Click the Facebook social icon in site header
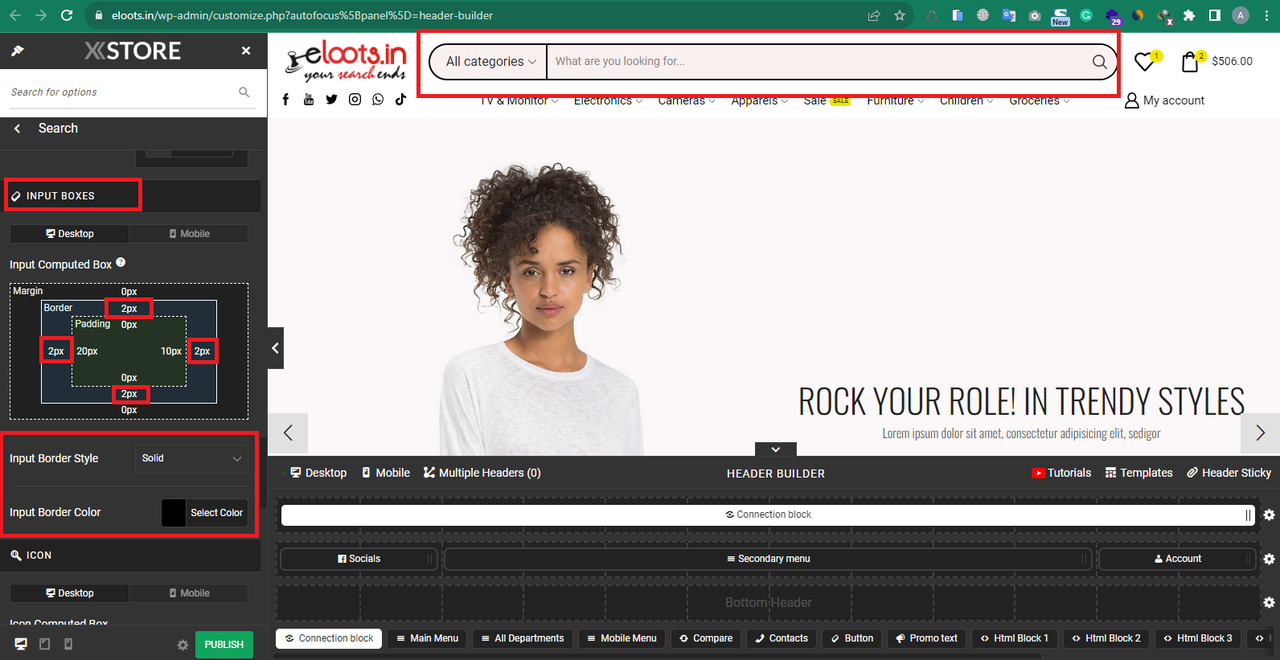 pyautogui.click(x=286, y=99)
